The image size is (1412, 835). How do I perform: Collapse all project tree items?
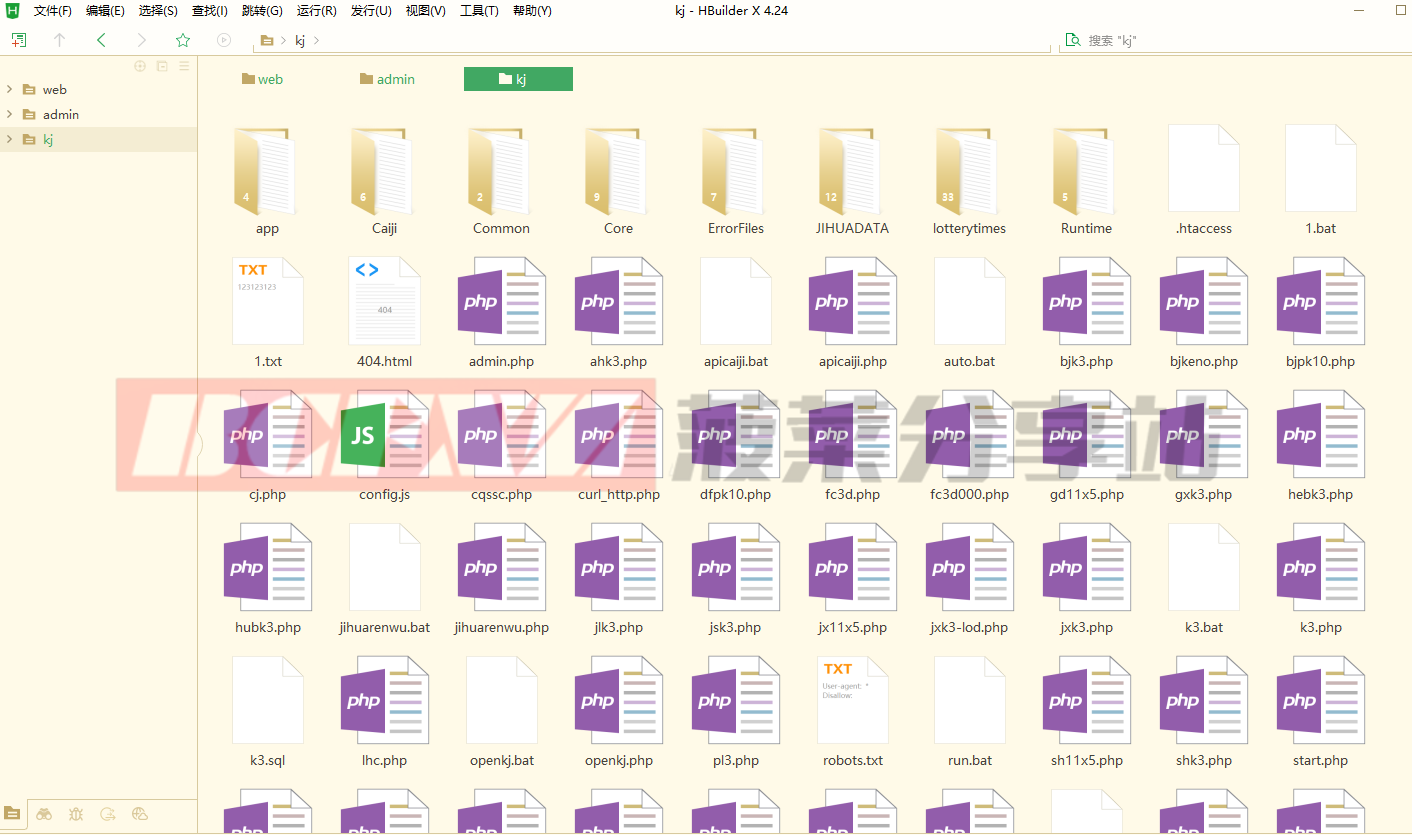point(162,66)
